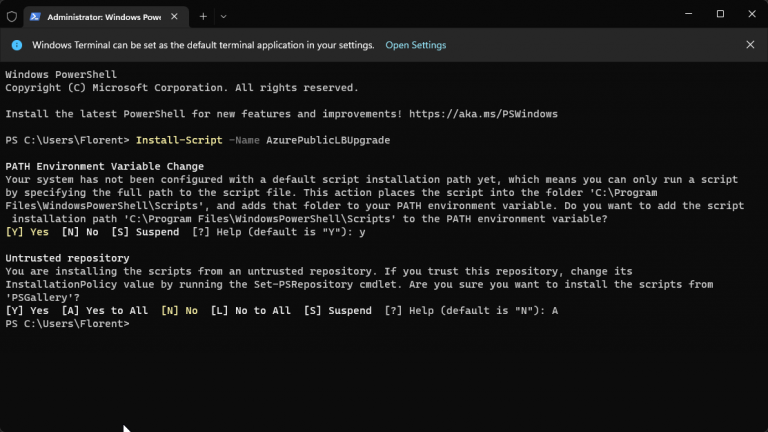This screenshot has height=432, width=768.
Task: Click the Install-Script command text
Action: [x=179, y=140]
